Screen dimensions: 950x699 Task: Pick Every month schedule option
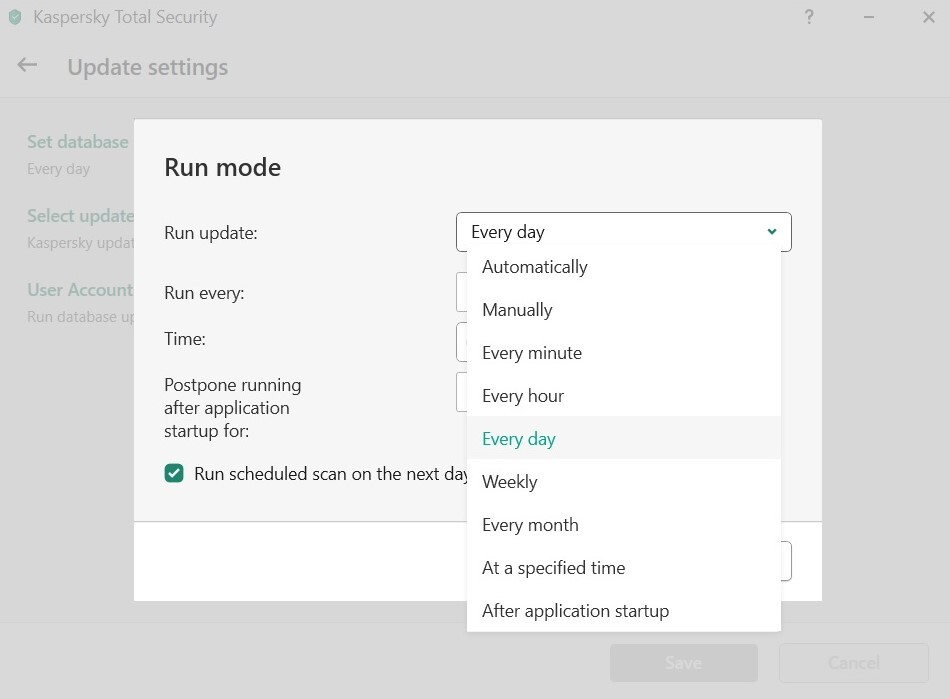point(623,525)
